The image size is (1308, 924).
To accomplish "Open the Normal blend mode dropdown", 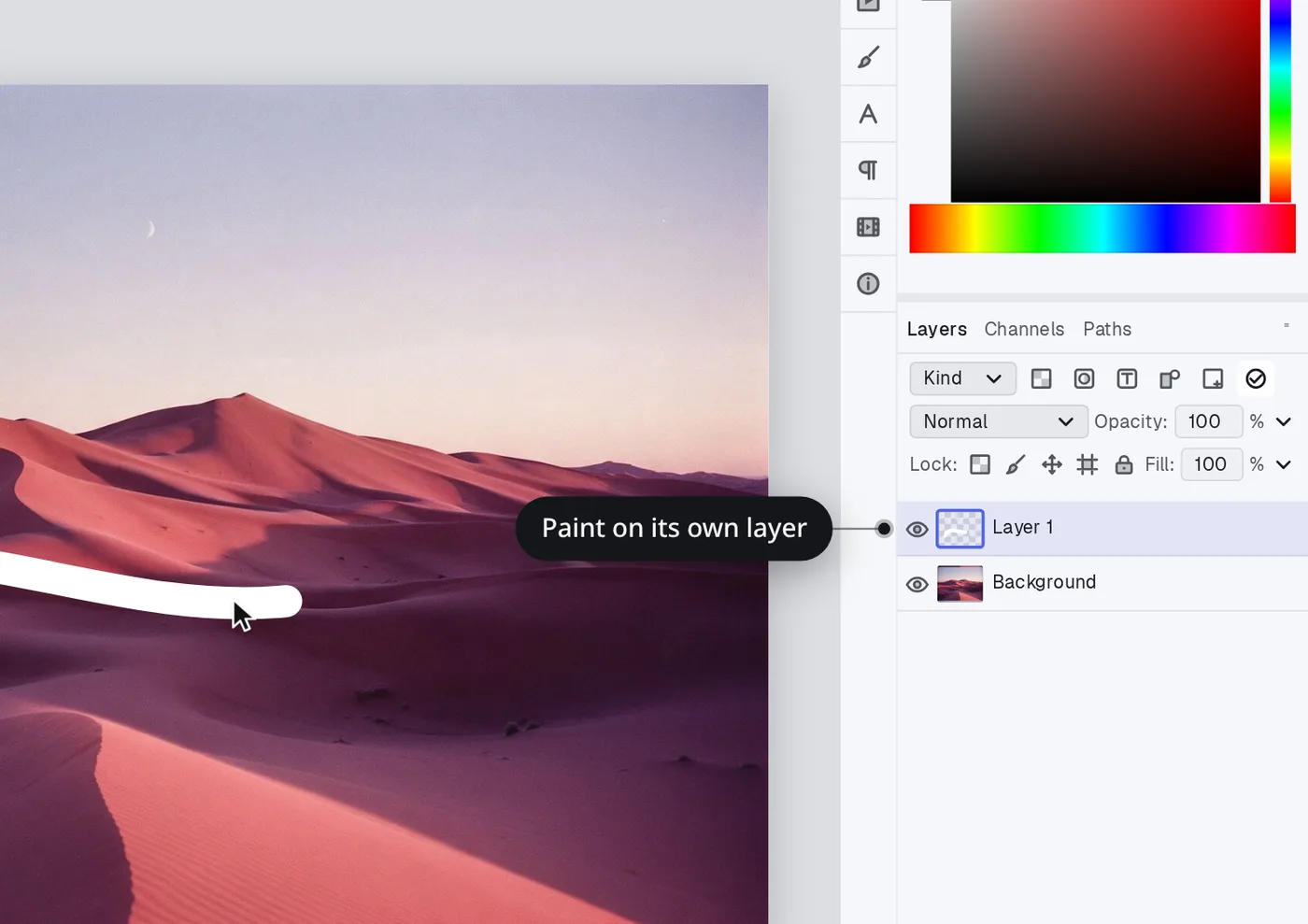I will click(999, 421).
